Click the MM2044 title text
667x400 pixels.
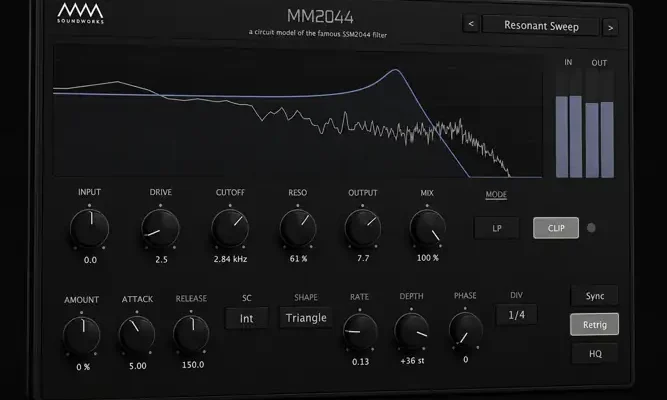click(x=320, y=17)
